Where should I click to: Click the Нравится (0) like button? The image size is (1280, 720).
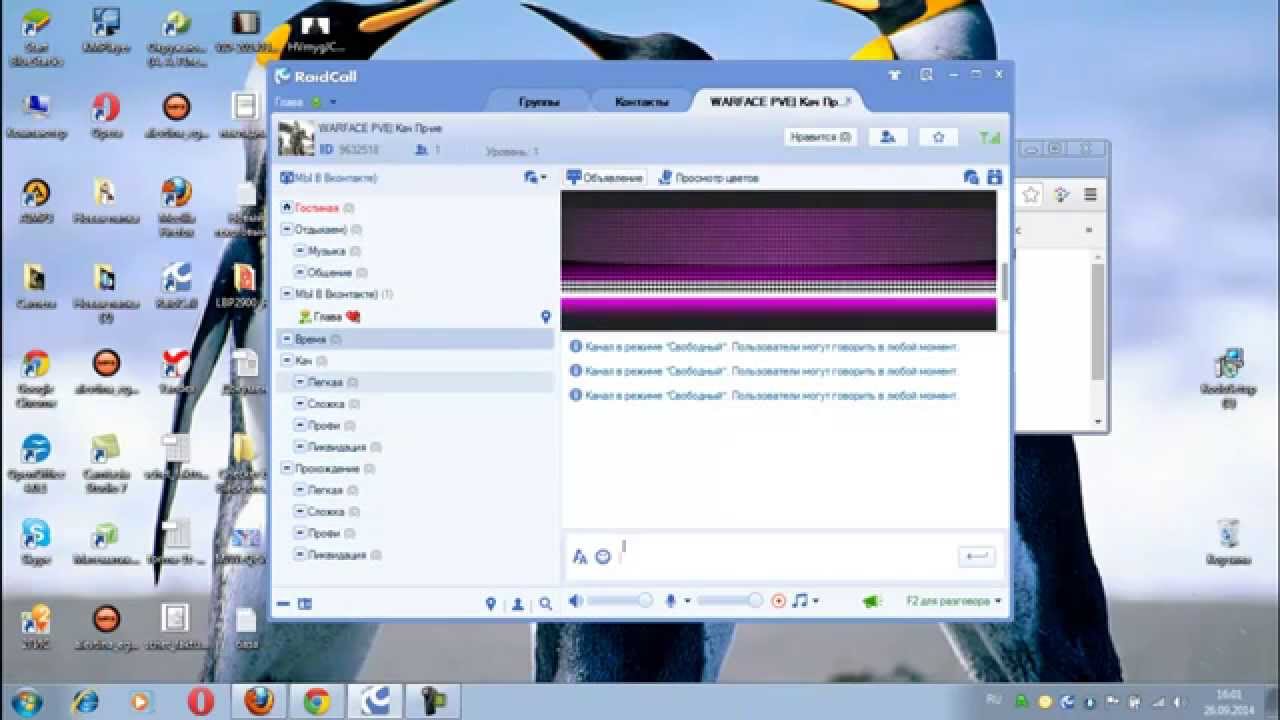[x=820, y=137]
